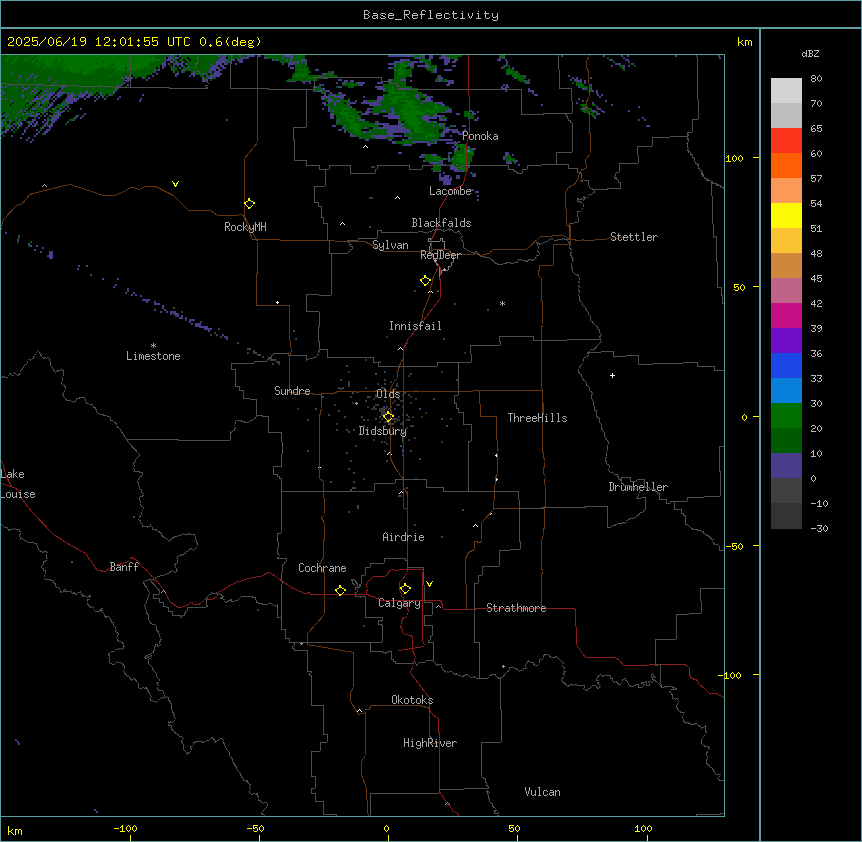Viewport: 862px width, 842px height.
Task: Click the -50 tick on bottom axis
Action: click(x=255, y=828)
